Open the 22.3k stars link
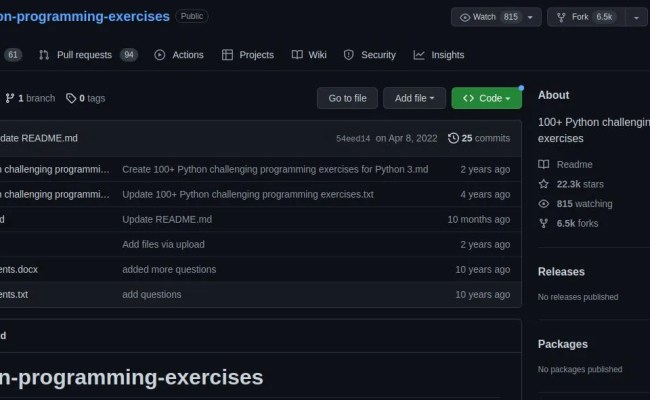650x400 pixels. (580, 184)
